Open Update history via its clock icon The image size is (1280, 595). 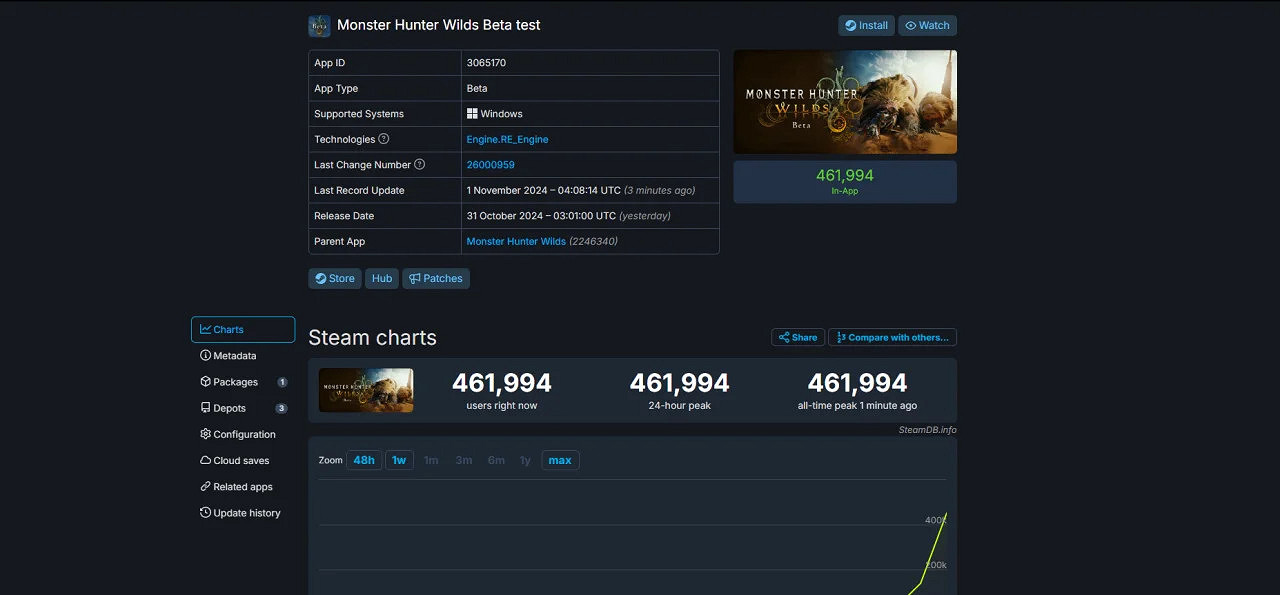coord(205,512)
